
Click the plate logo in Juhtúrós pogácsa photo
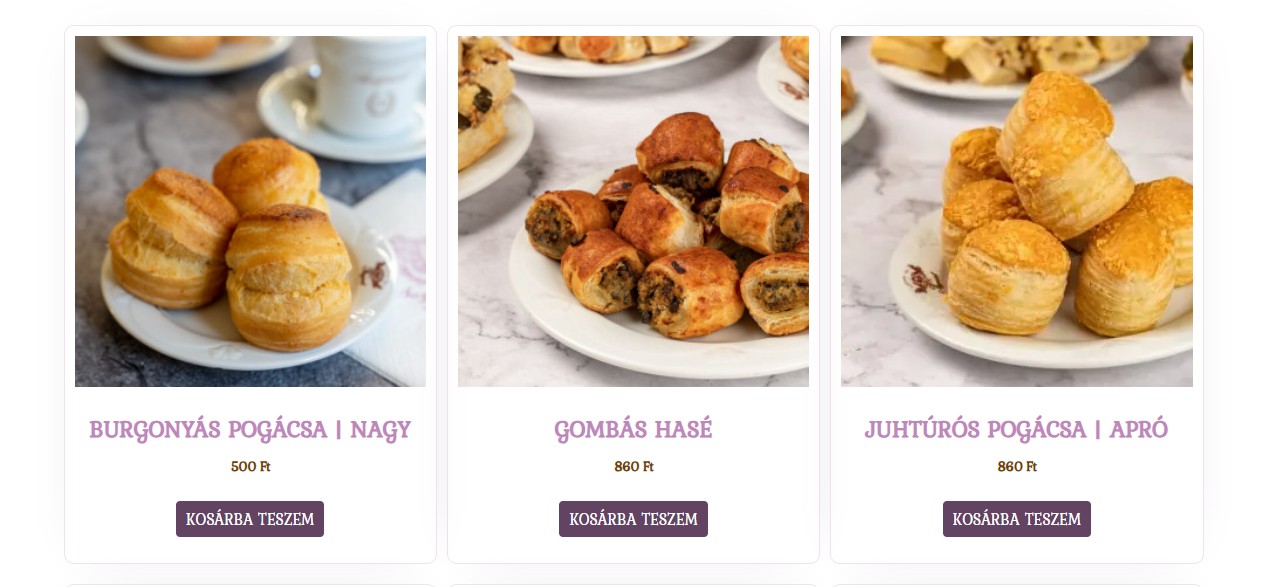[x=922, y=278]
